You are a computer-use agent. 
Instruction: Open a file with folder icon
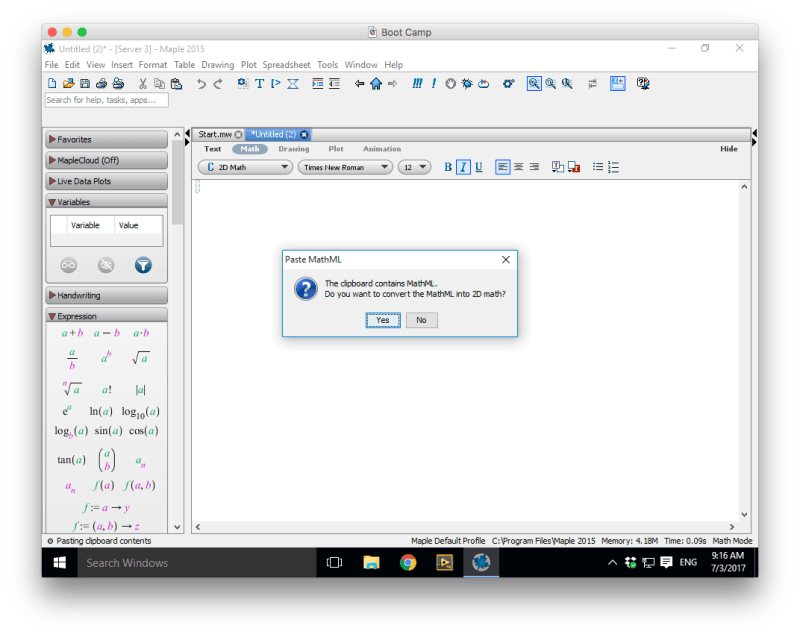(x=68, y=84)
